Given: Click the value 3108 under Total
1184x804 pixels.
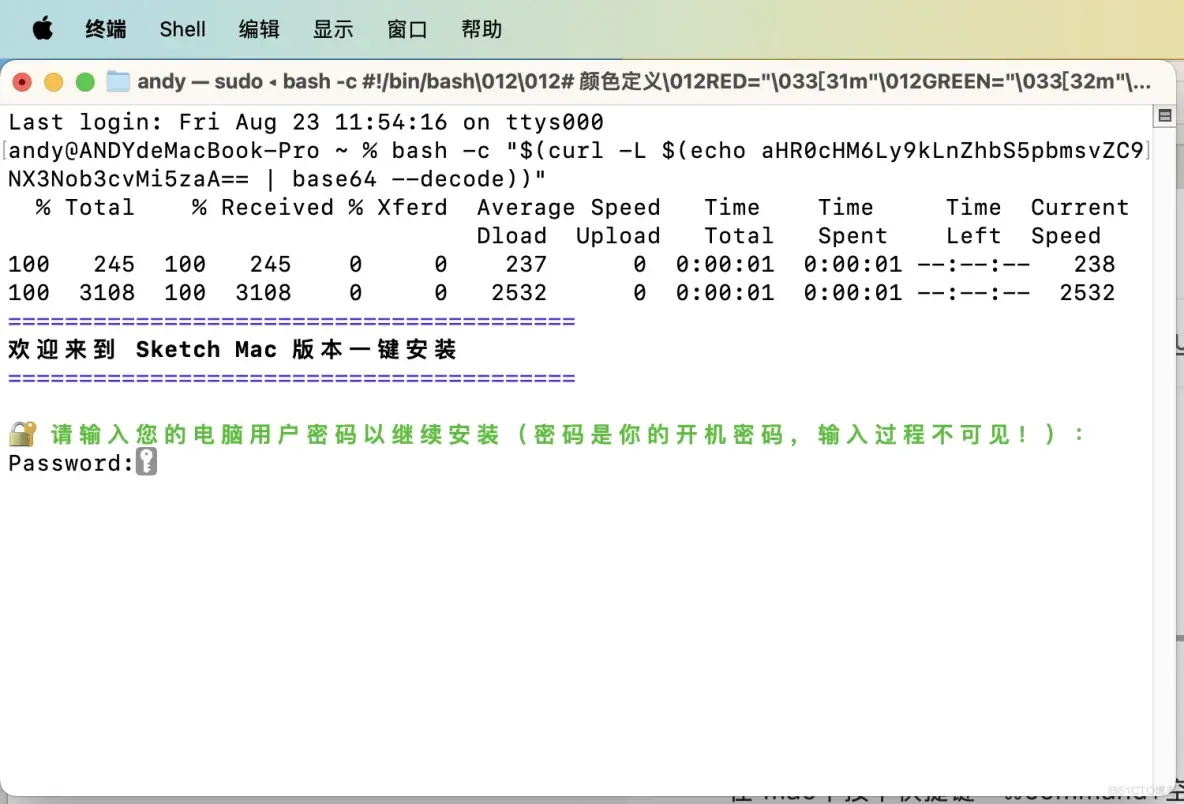Looking at the screenshot, I should coord(107,293).
